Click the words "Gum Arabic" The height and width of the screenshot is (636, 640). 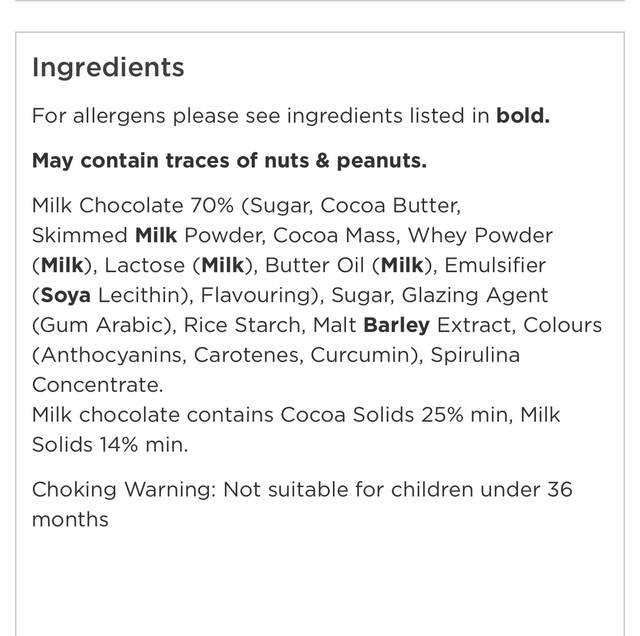(x=91, y=326)
